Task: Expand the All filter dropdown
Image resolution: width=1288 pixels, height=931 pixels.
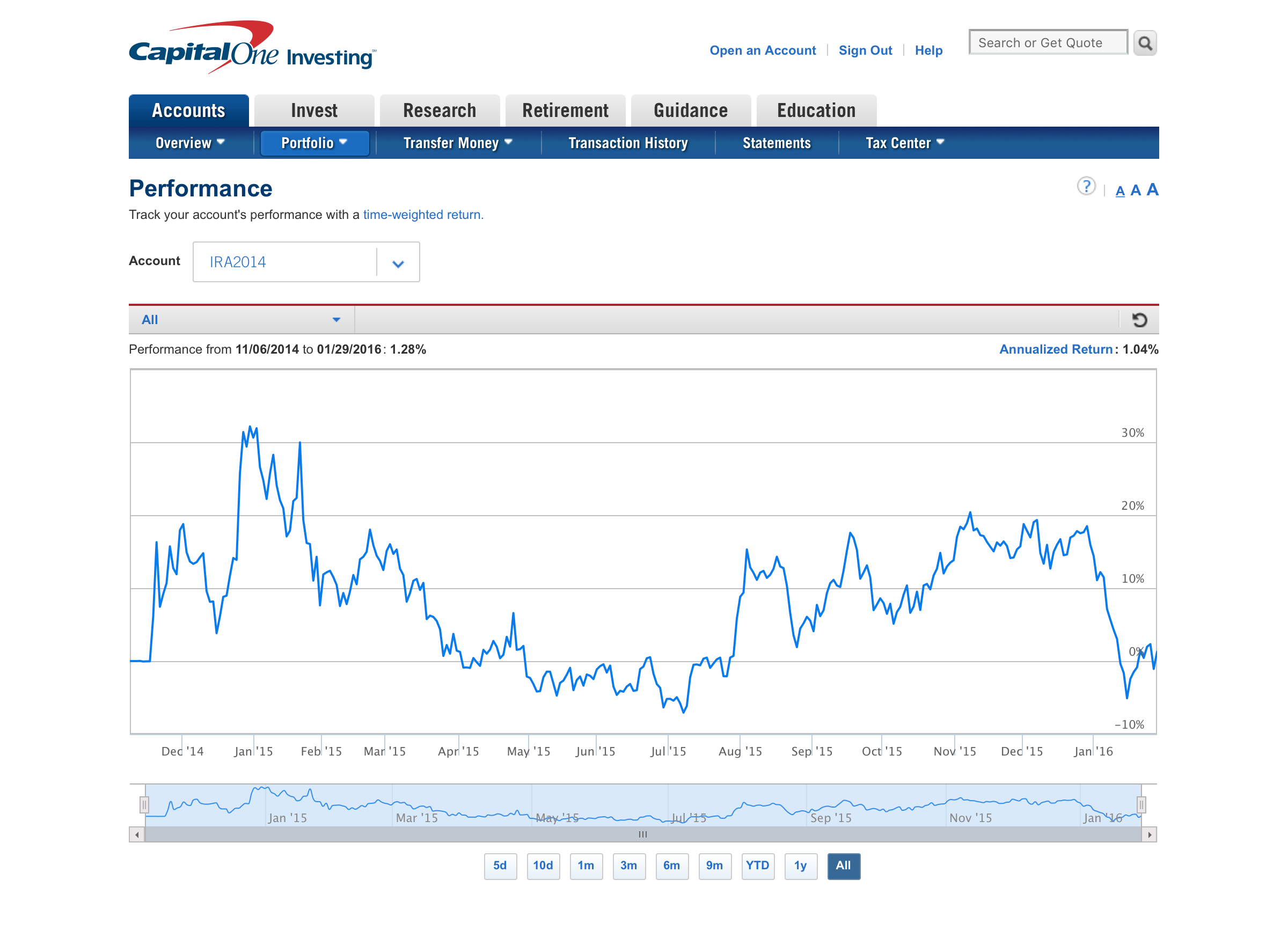Action: (241, 320)
